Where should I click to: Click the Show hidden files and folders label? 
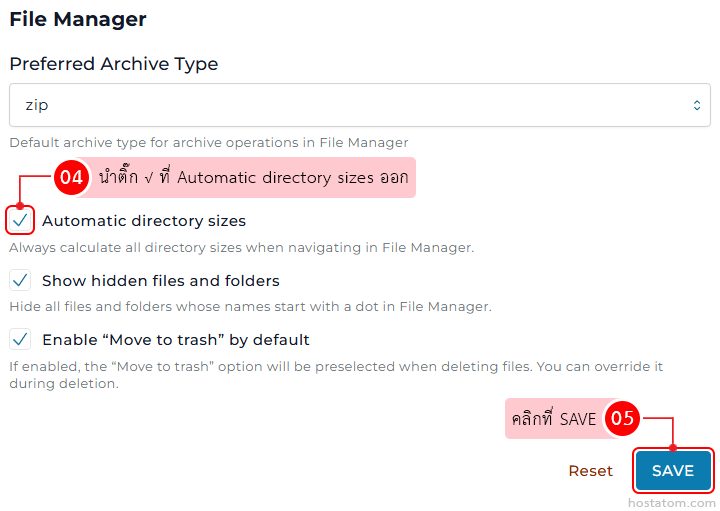pyautogui.click(x=161, y=281)
